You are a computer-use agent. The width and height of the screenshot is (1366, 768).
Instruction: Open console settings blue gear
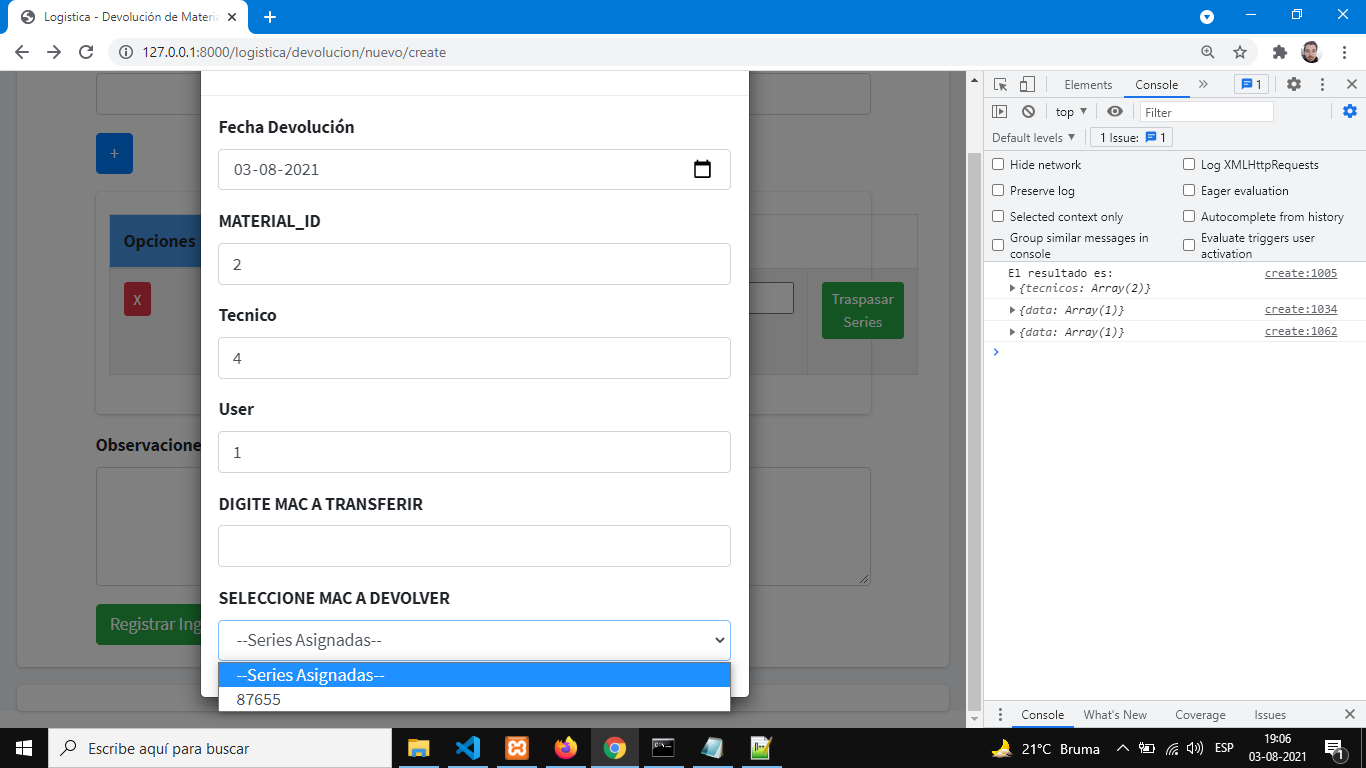point(1350,111)
